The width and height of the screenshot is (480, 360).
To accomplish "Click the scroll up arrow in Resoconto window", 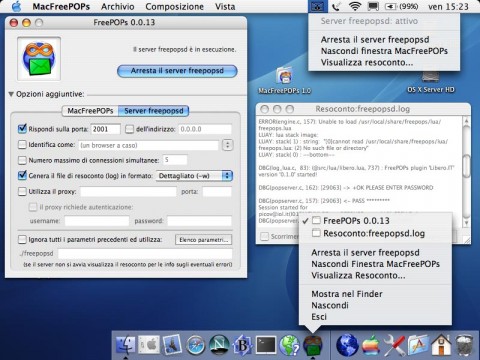I will click(466, 121).
